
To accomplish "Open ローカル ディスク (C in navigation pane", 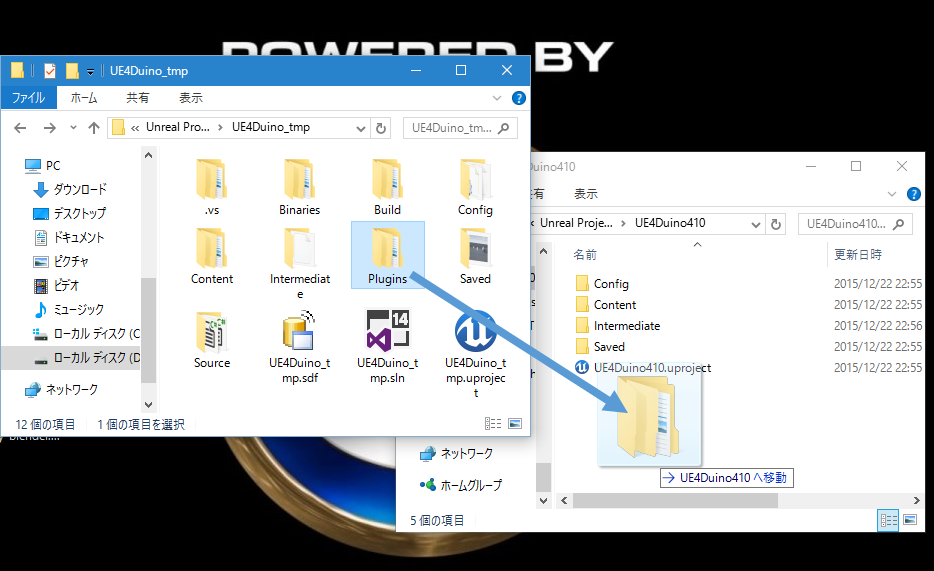I will point(86,333).
